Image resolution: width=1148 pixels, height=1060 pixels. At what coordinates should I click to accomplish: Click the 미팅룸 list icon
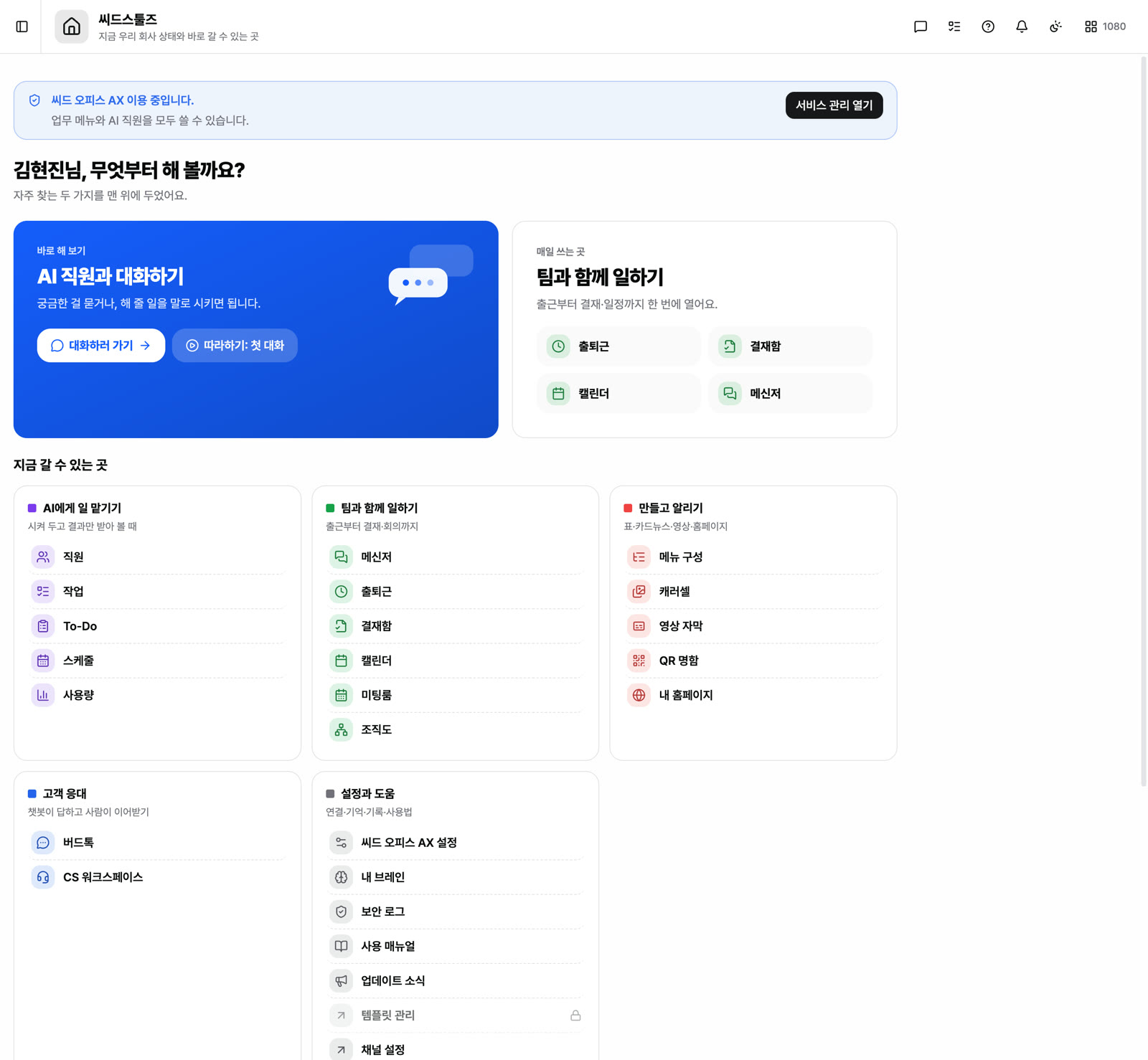(x=341, y=695)
